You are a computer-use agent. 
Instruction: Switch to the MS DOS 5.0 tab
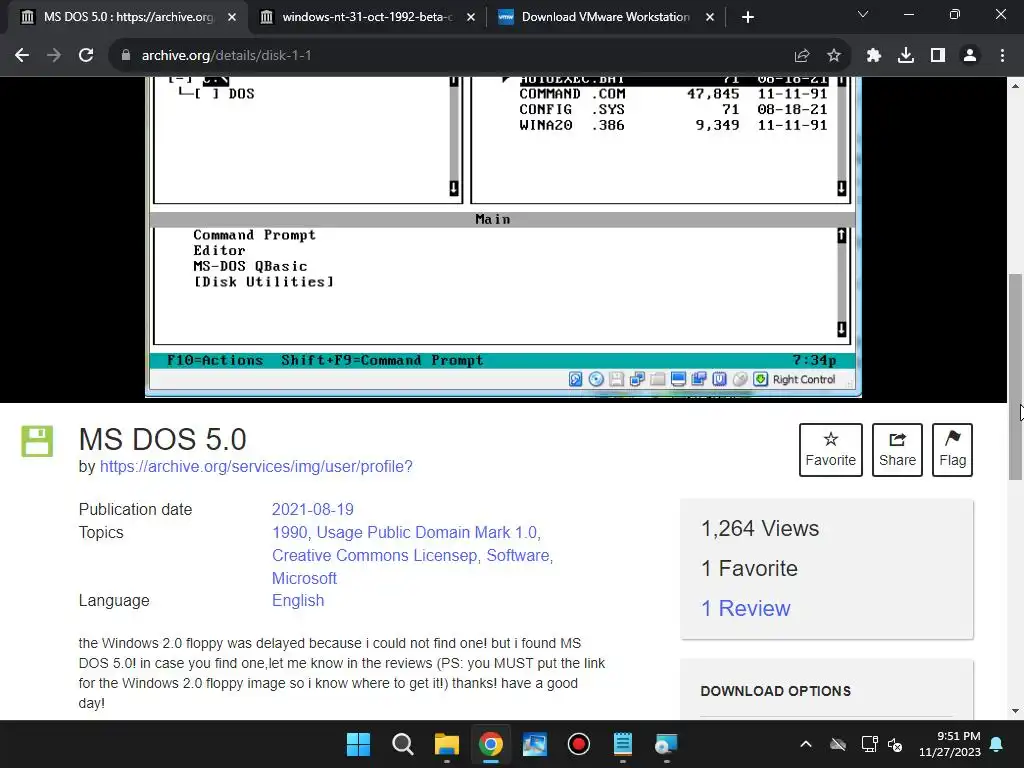(128, 17)
